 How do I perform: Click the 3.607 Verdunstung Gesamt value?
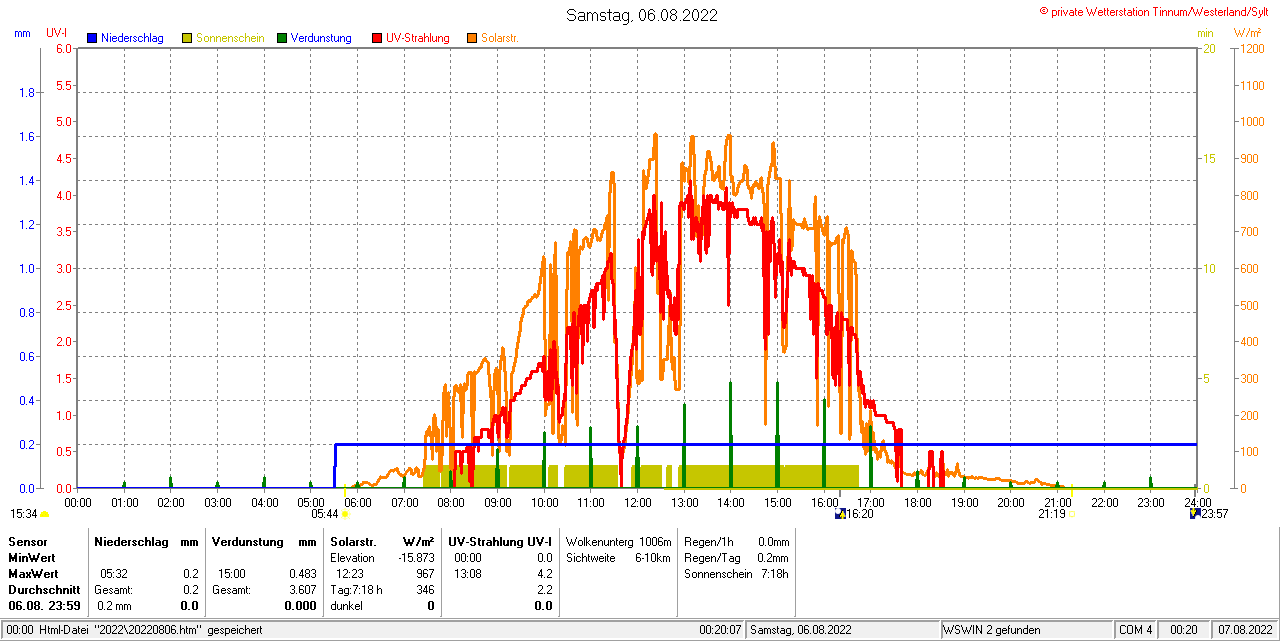pyautogui.click(x=301, y=590)
